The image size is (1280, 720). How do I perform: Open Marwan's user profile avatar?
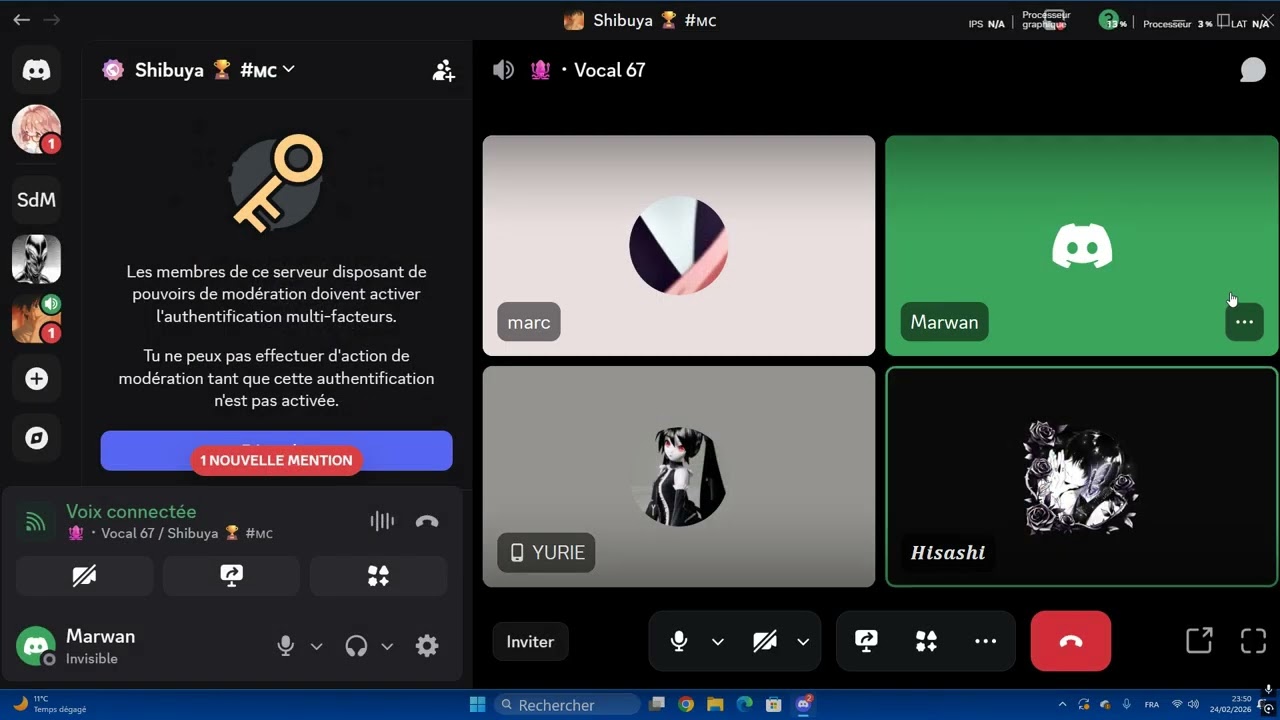[36, 646]
